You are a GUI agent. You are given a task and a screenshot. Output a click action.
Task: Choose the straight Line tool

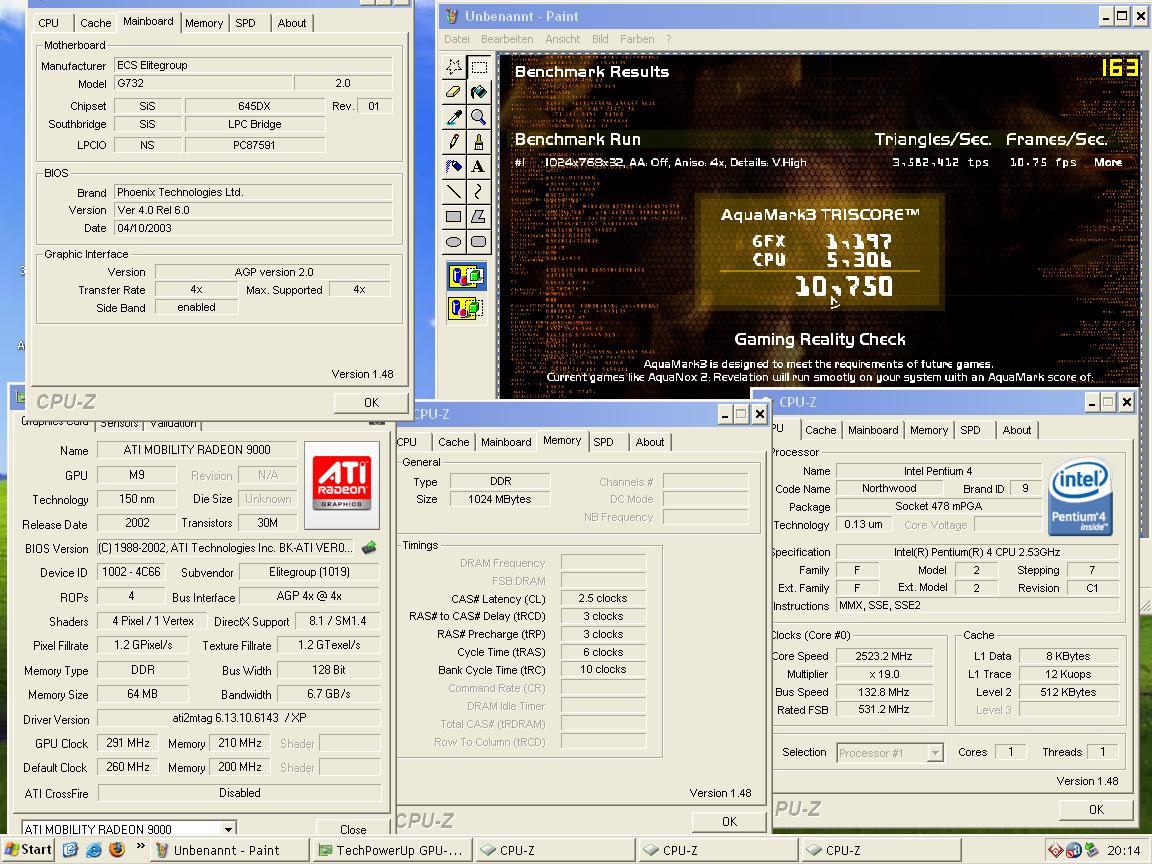[x=454, y=192]
